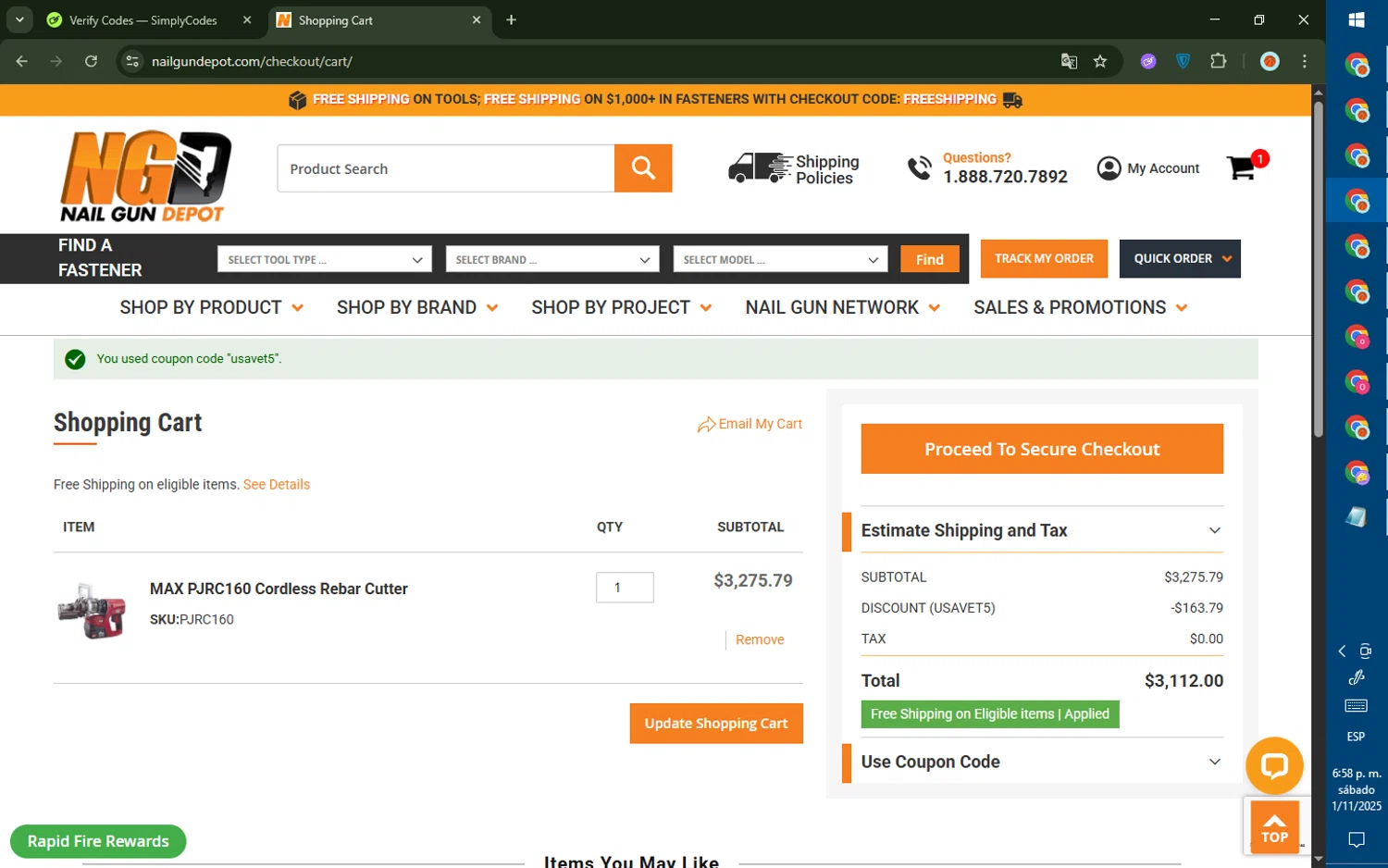The width and height of the screenshot is (1388, 868).
Task: Click the Nail Gun Depot logo
Action: (145, 176)
